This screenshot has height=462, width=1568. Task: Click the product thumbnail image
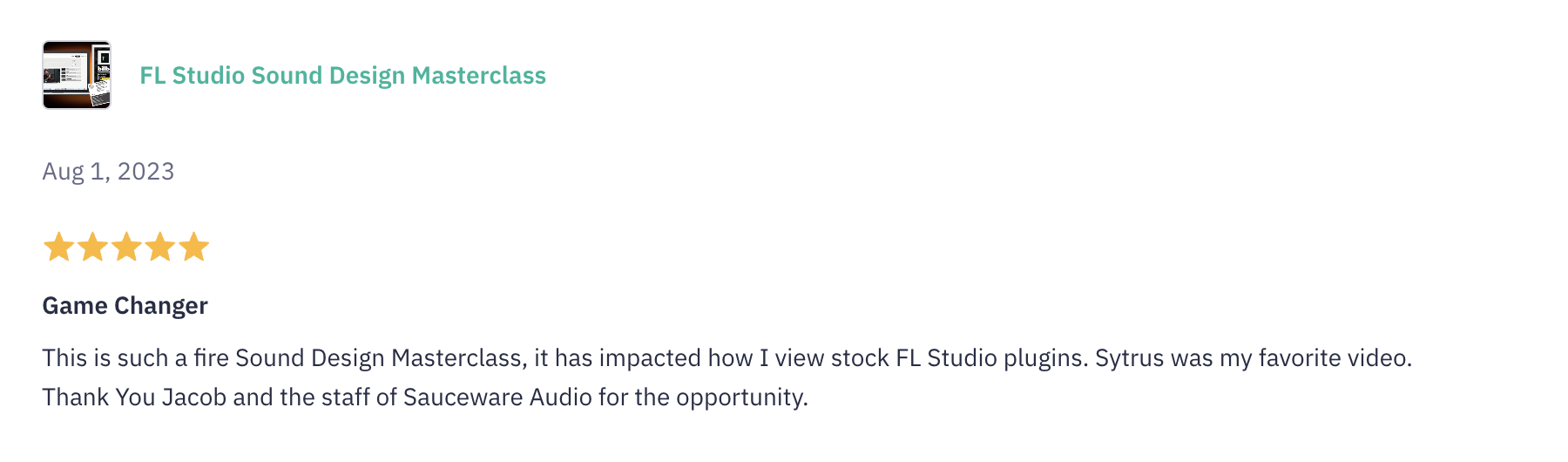point(77,75)
